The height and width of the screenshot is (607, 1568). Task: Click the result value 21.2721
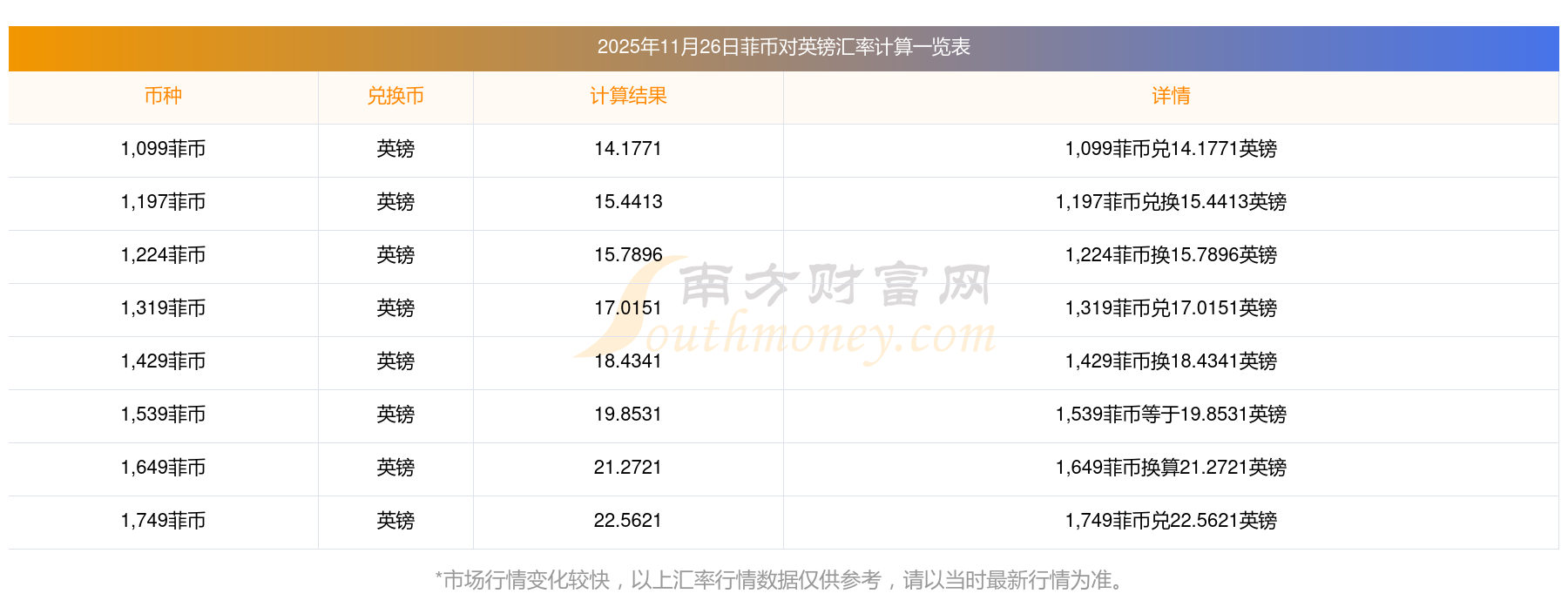628,468
